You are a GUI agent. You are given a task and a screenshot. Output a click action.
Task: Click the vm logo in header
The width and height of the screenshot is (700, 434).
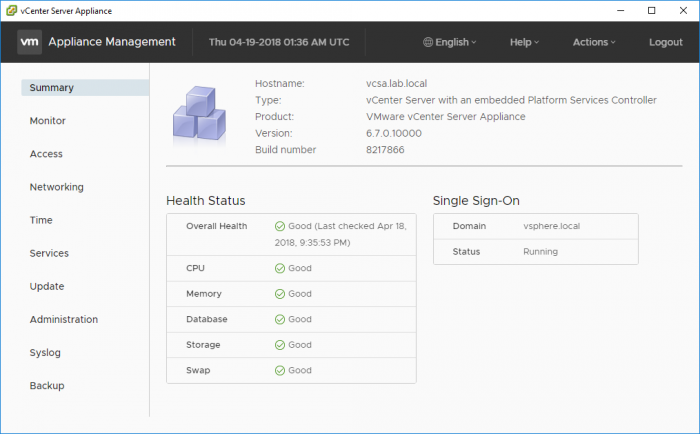[x=29, y=42]
